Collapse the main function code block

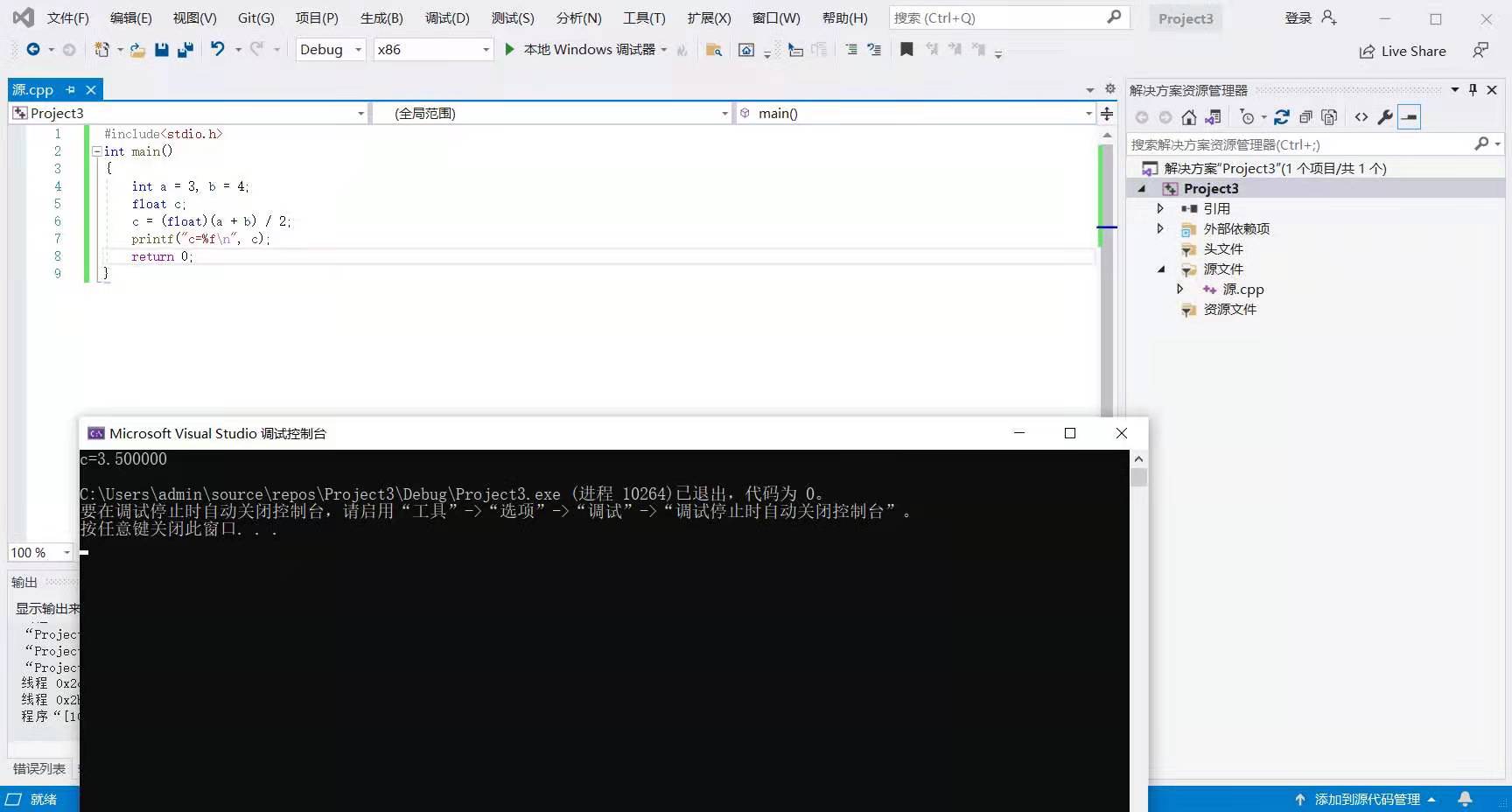click(97, 151)
